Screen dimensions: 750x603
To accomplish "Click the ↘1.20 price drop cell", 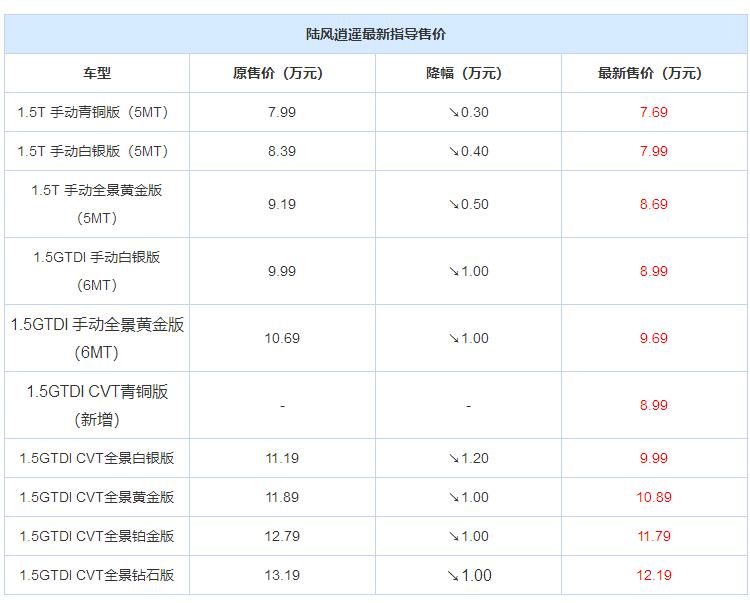I will pyautogui.click(x=468, y=458).
